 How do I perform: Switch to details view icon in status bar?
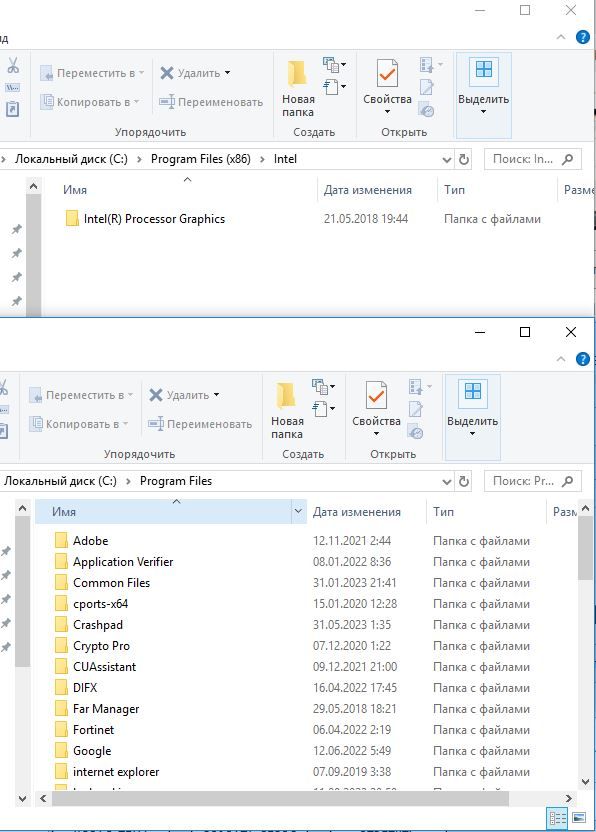[557, 817]
